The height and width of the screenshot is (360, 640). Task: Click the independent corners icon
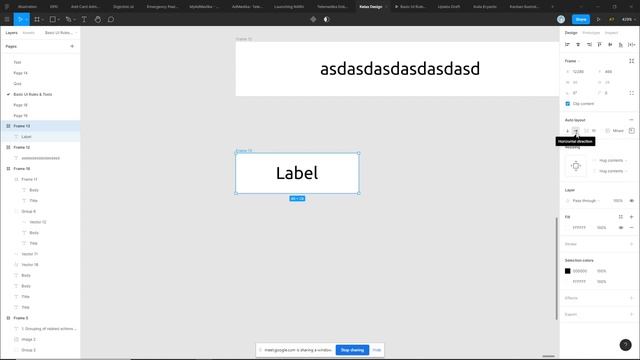(631, 93)
